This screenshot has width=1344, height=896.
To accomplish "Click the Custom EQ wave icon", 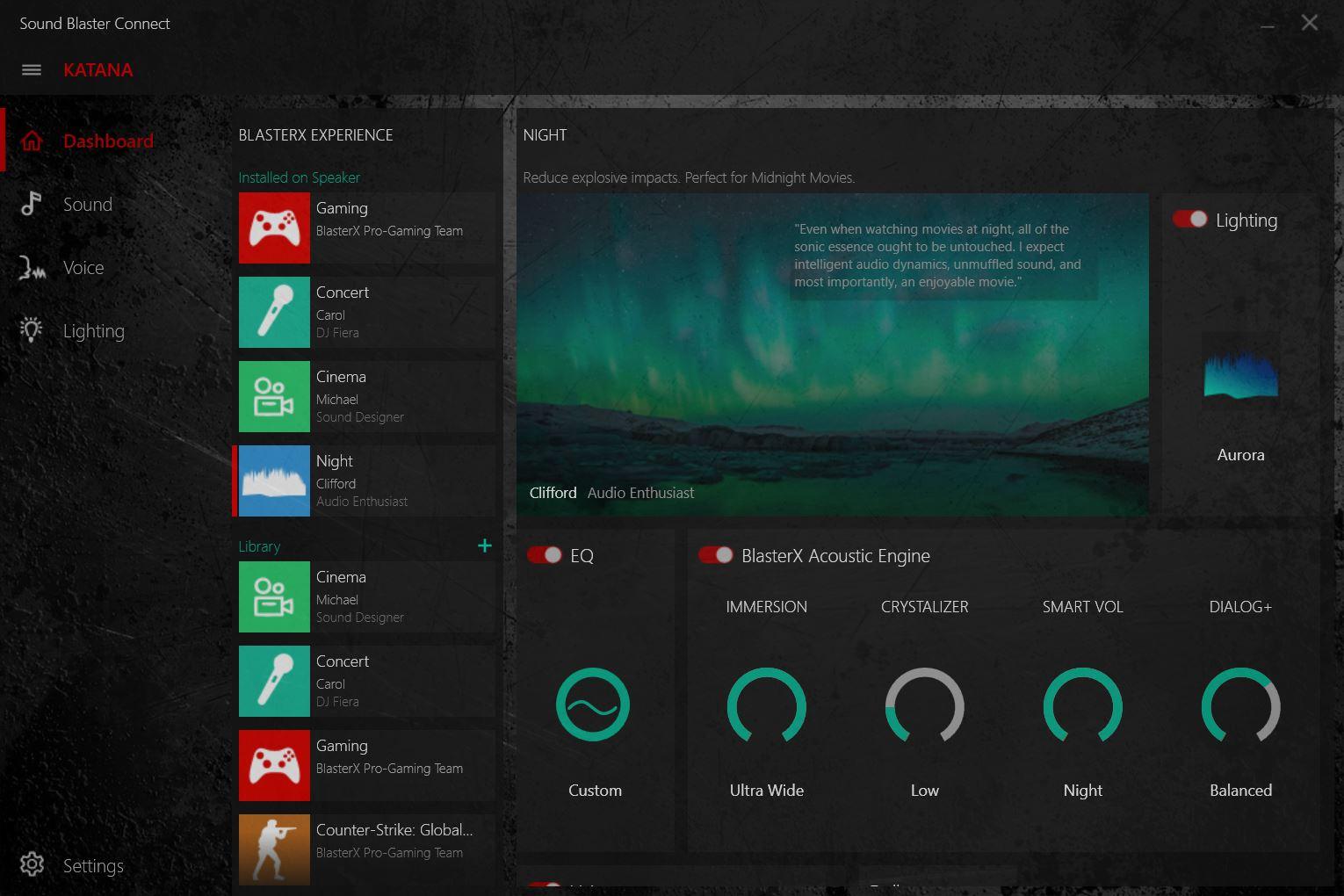I will 593,705.
